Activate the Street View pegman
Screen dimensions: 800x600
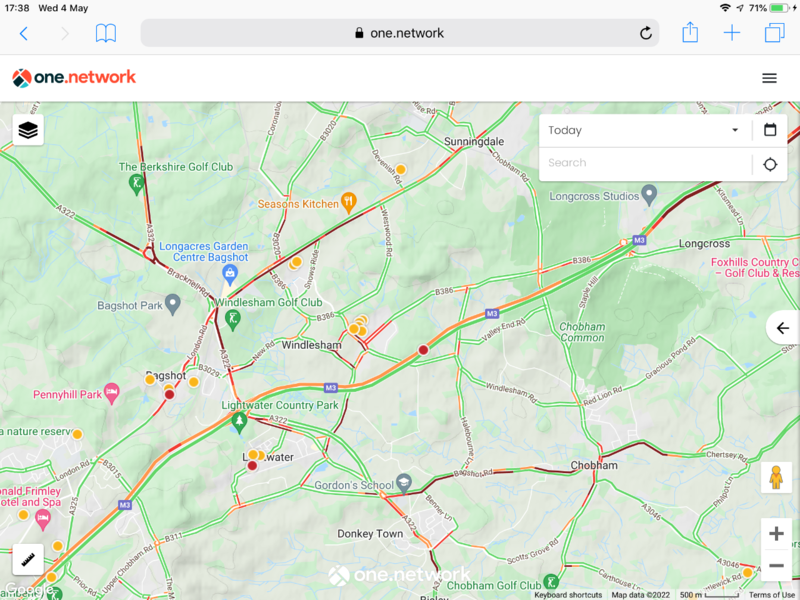pos(776,478)
